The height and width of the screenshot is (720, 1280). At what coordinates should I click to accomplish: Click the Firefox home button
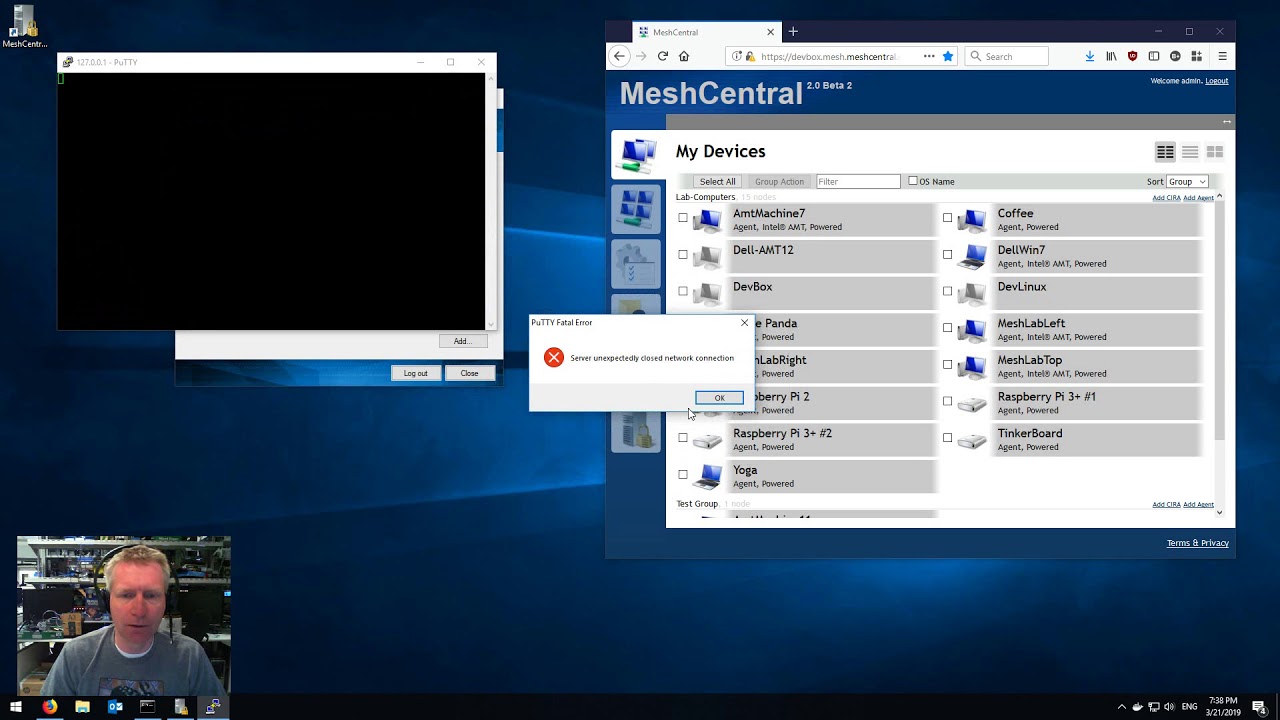point(684,57)
